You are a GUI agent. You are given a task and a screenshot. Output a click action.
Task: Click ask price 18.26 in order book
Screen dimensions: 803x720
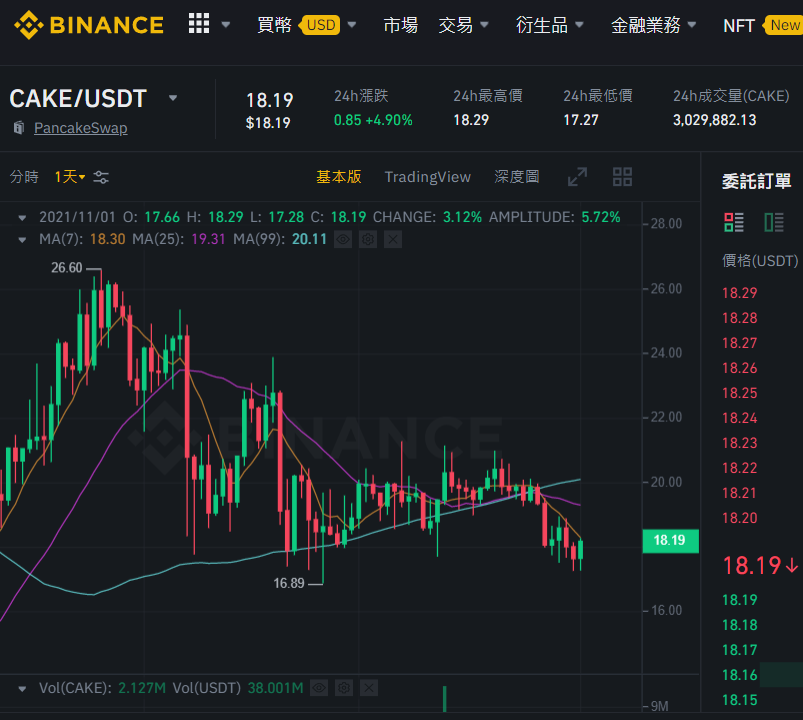click(x=739, y=368)
